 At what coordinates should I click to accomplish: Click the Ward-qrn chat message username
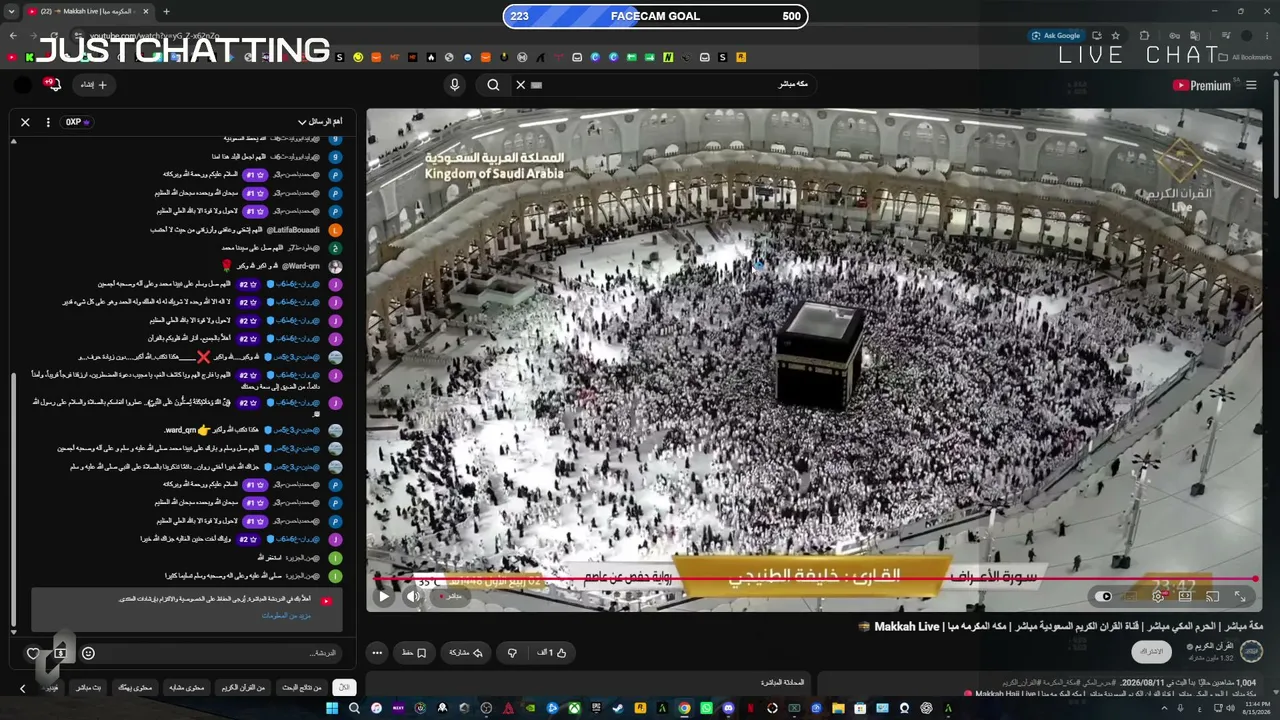pos(301,266)
